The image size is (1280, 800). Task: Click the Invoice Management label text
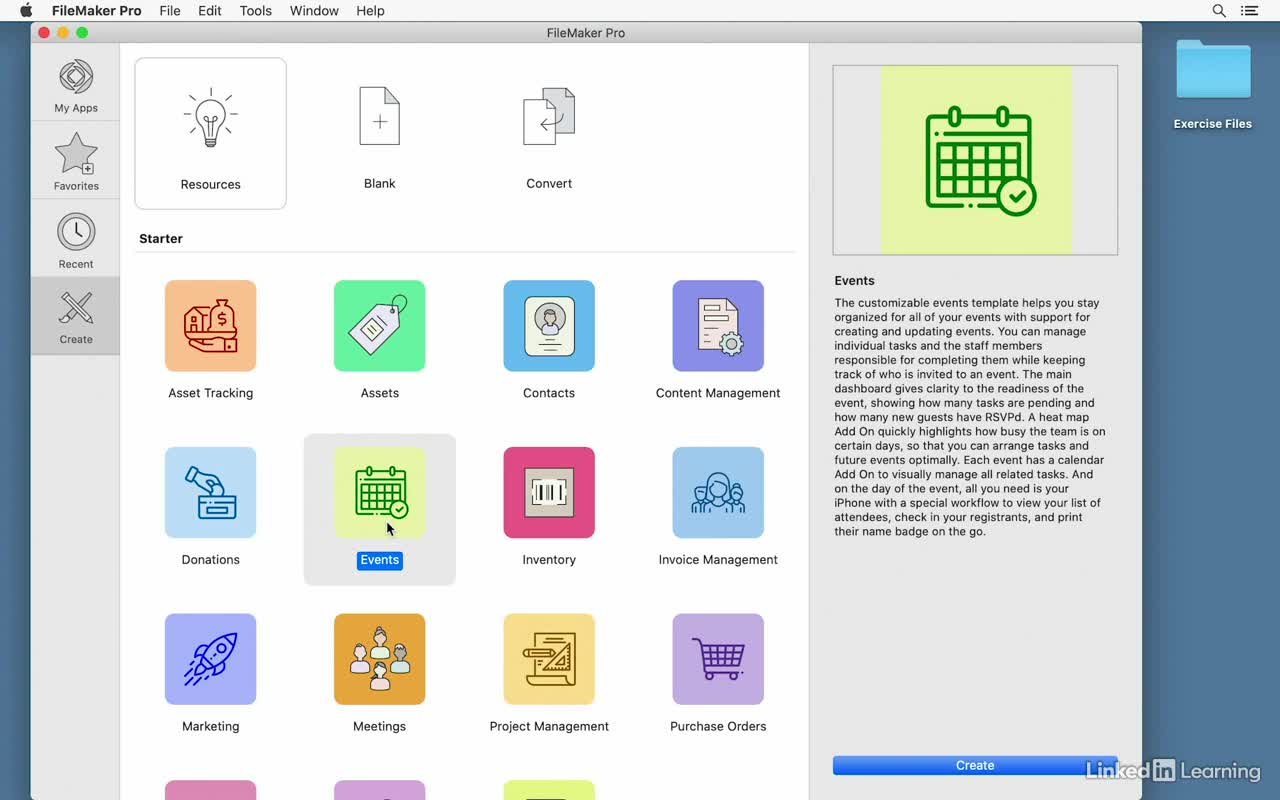[718, 560]
